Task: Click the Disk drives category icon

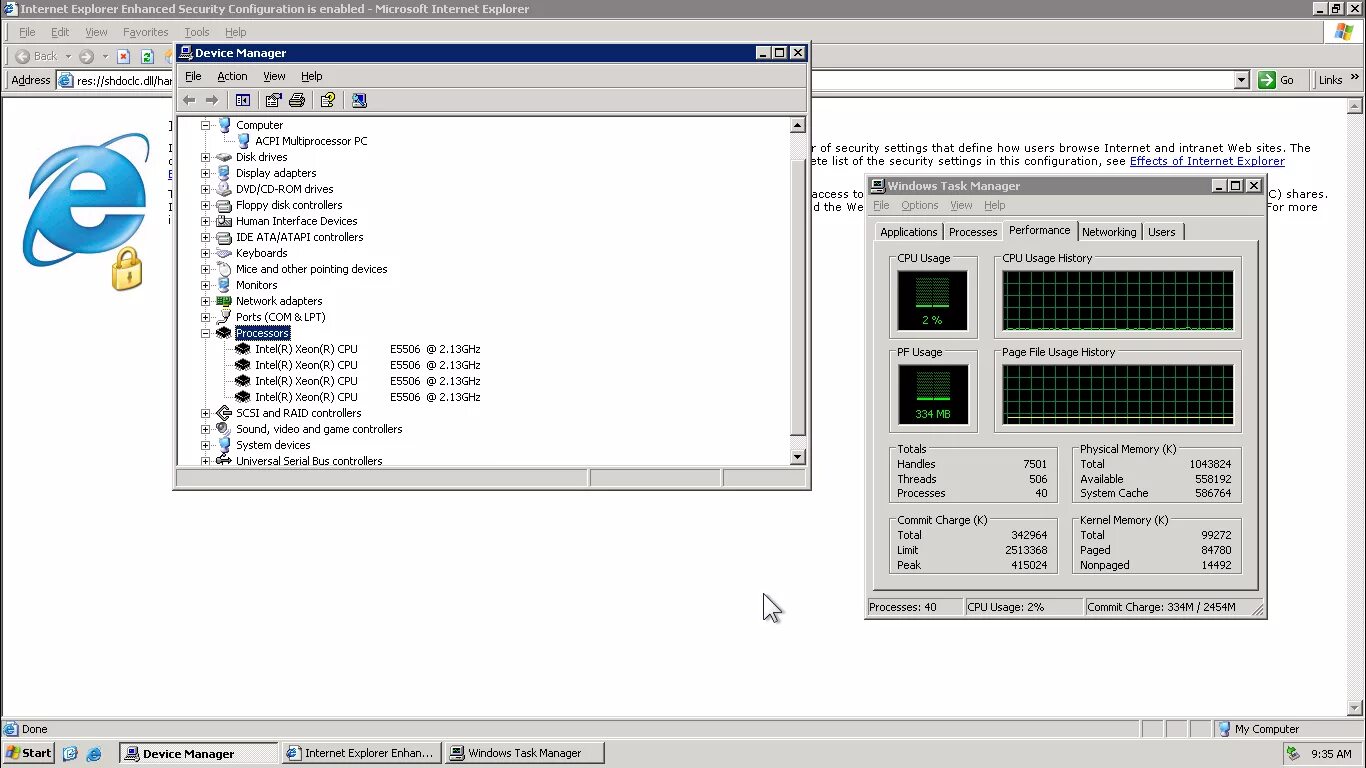Action: point(224,157)
